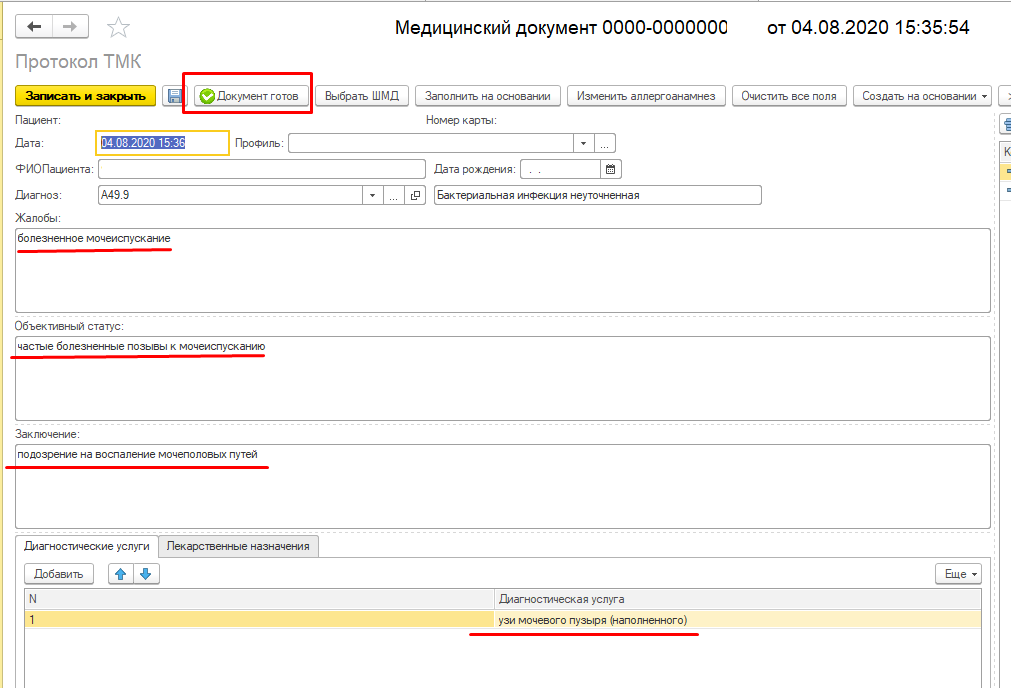The height and width of the screenshot is (688, 1011).
Task: Click Очистить все поля button
Action: (789, 96)
